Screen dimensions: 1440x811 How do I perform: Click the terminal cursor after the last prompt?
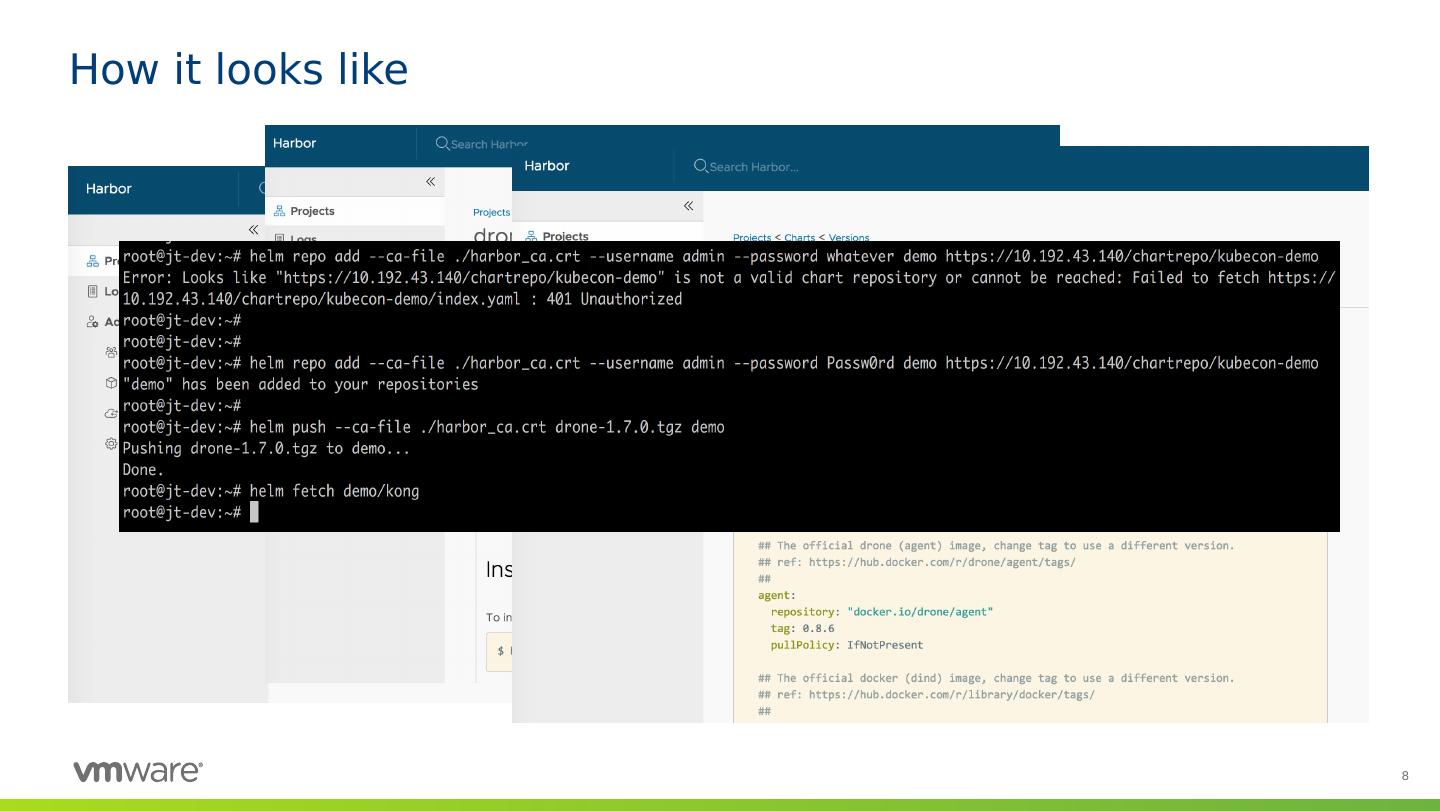click(254, 512)
